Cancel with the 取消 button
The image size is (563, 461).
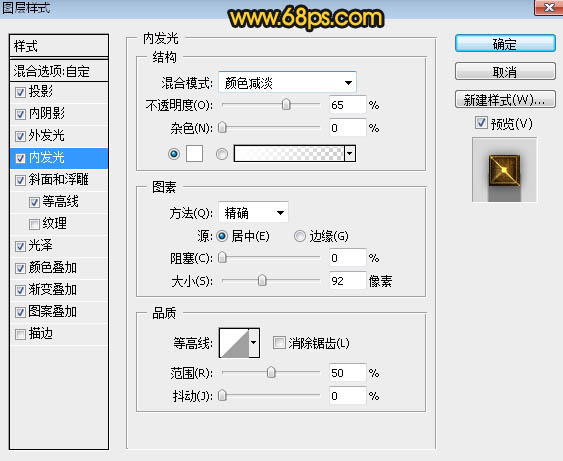coord(505,72)
